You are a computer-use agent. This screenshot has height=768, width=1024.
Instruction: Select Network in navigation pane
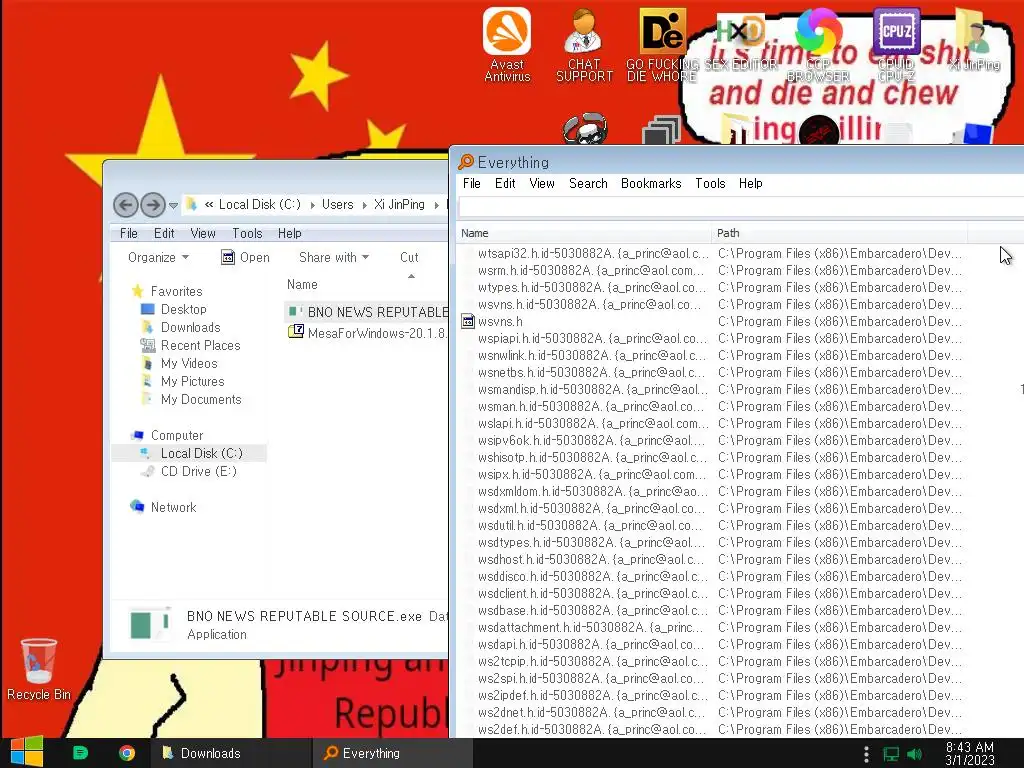click(x=173, y=507)
